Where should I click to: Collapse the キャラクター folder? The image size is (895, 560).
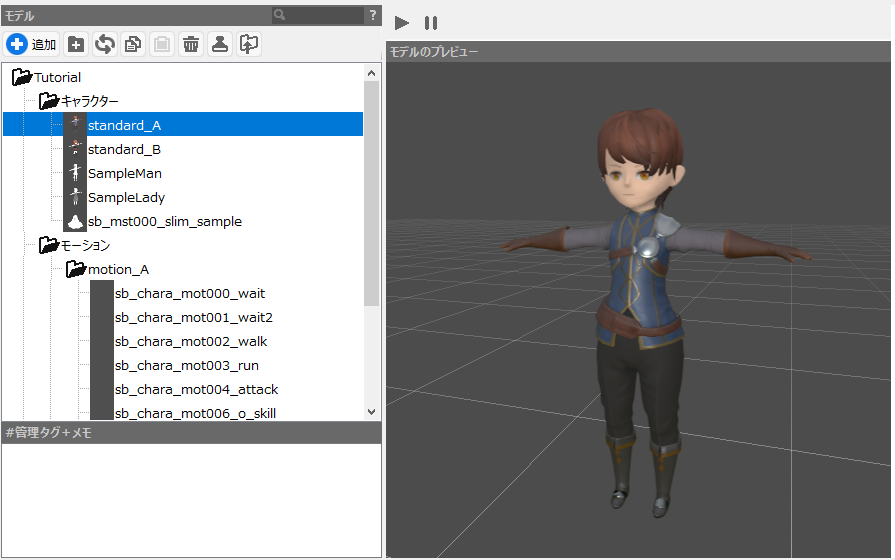(49, 101)
